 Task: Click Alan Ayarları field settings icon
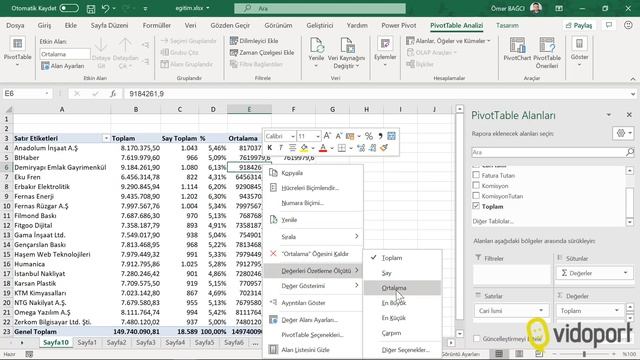45,66
